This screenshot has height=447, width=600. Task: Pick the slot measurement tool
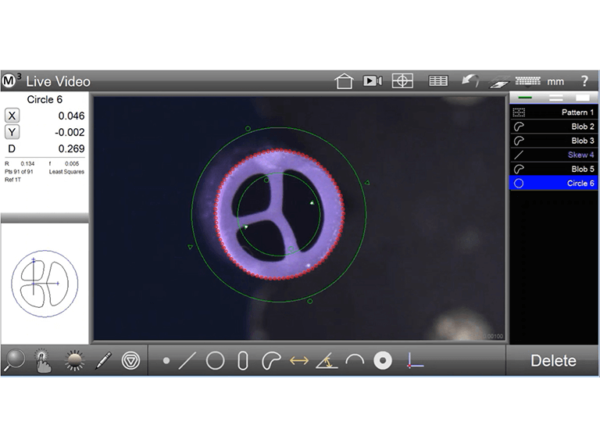(x=242, y=361)
